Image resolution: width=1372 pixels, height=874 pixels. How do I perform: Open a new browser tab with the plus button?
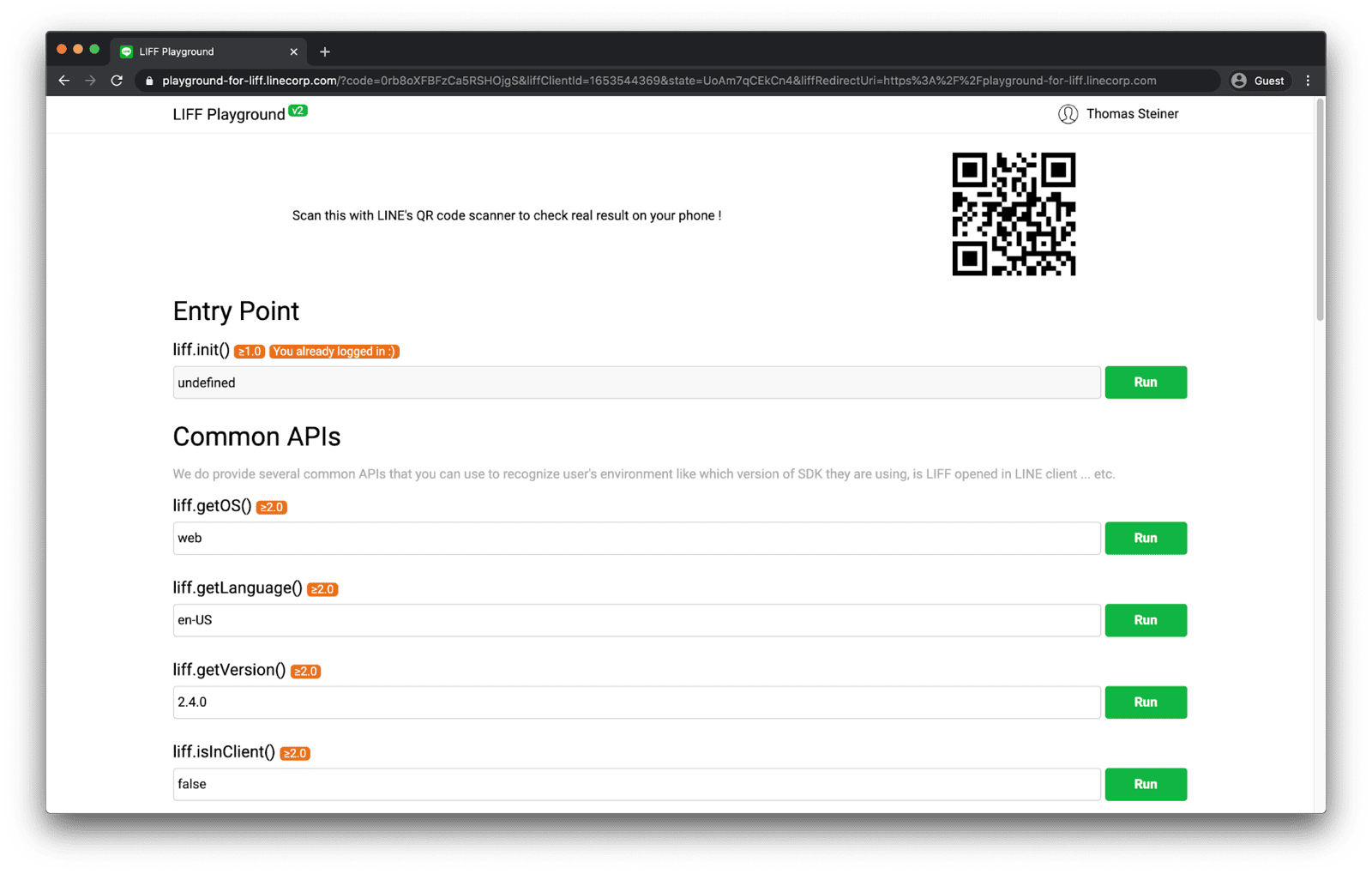click(324, 51)
